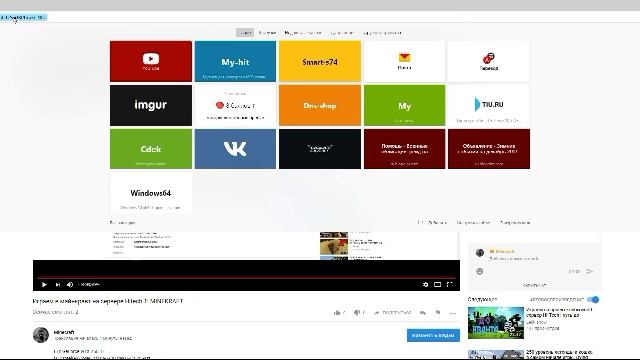Open video player settings gear
This screenshot has width=640, height=360.
425,284
